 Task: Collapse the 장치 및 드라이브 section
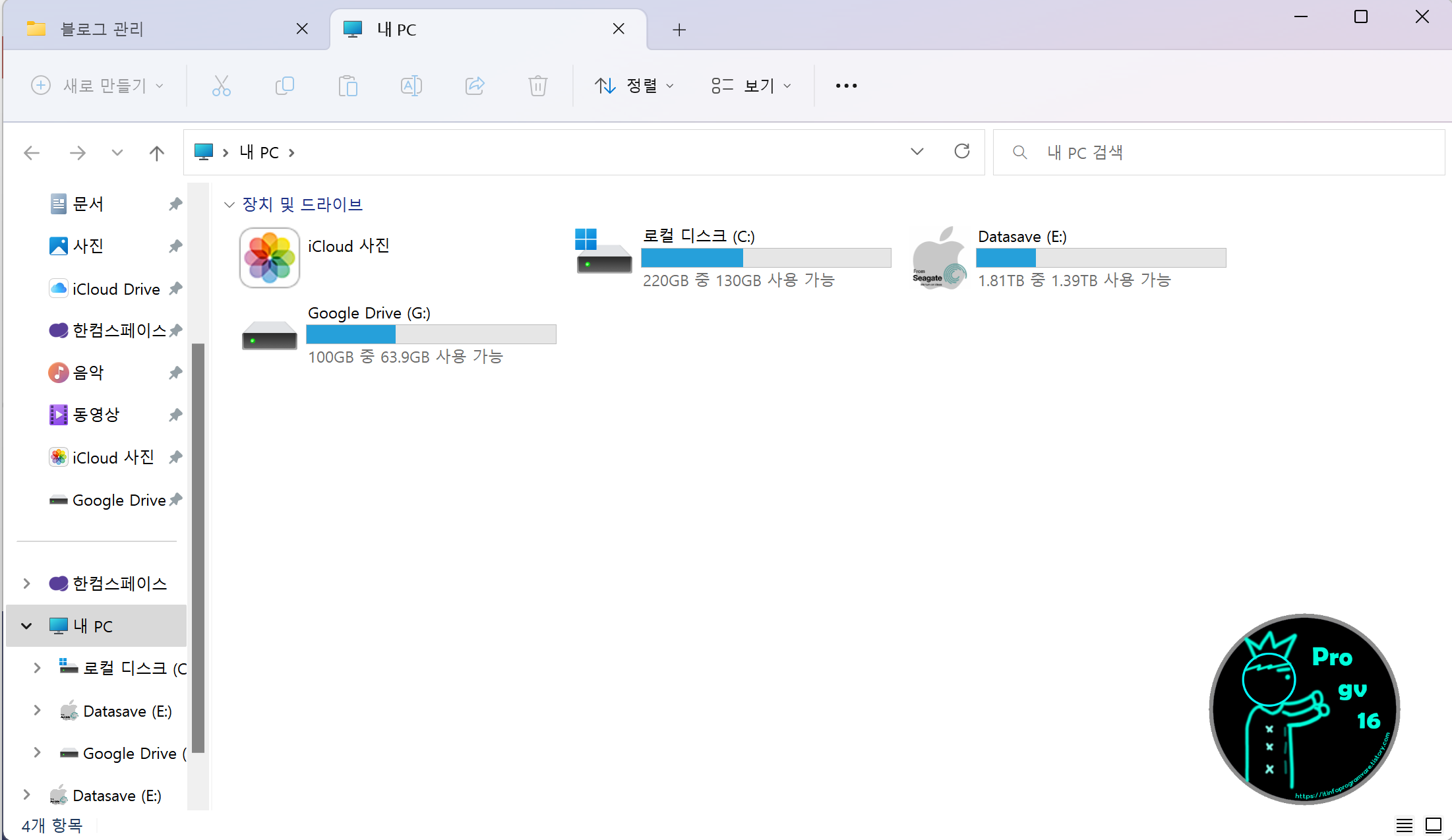coord(229,204)
